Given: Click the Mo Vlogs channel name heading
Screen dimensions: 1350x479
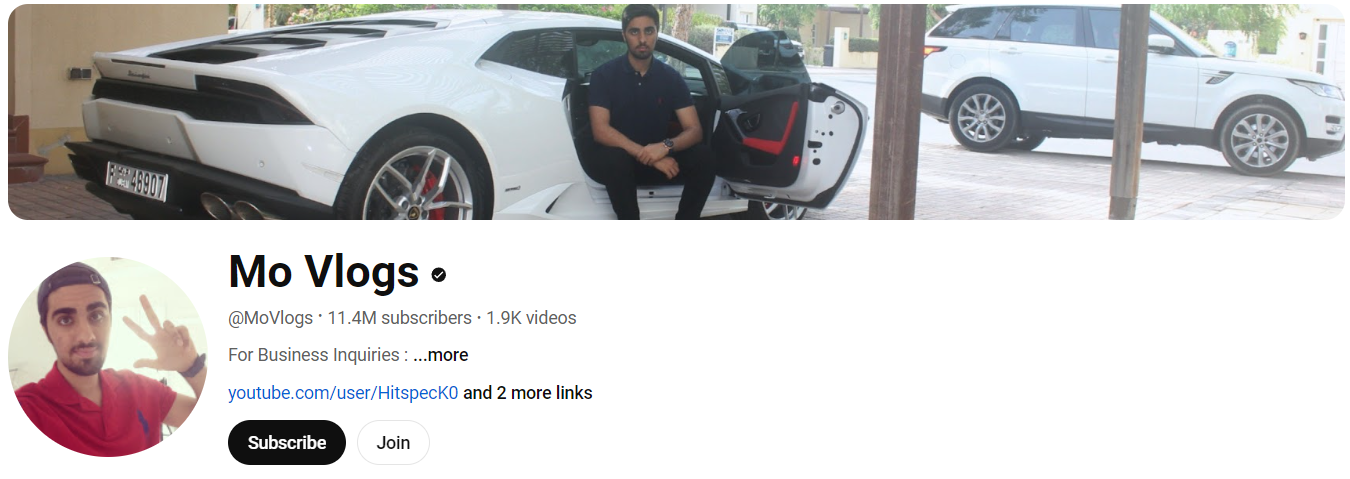Looking at the screenshot, I should (323, 272).
